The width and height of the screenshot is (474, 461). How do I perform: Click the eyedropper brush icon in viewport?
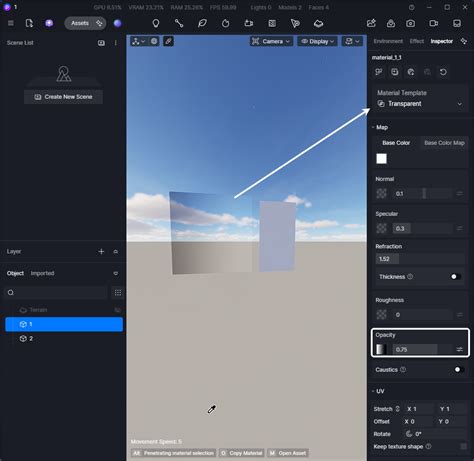coord(168,41)
